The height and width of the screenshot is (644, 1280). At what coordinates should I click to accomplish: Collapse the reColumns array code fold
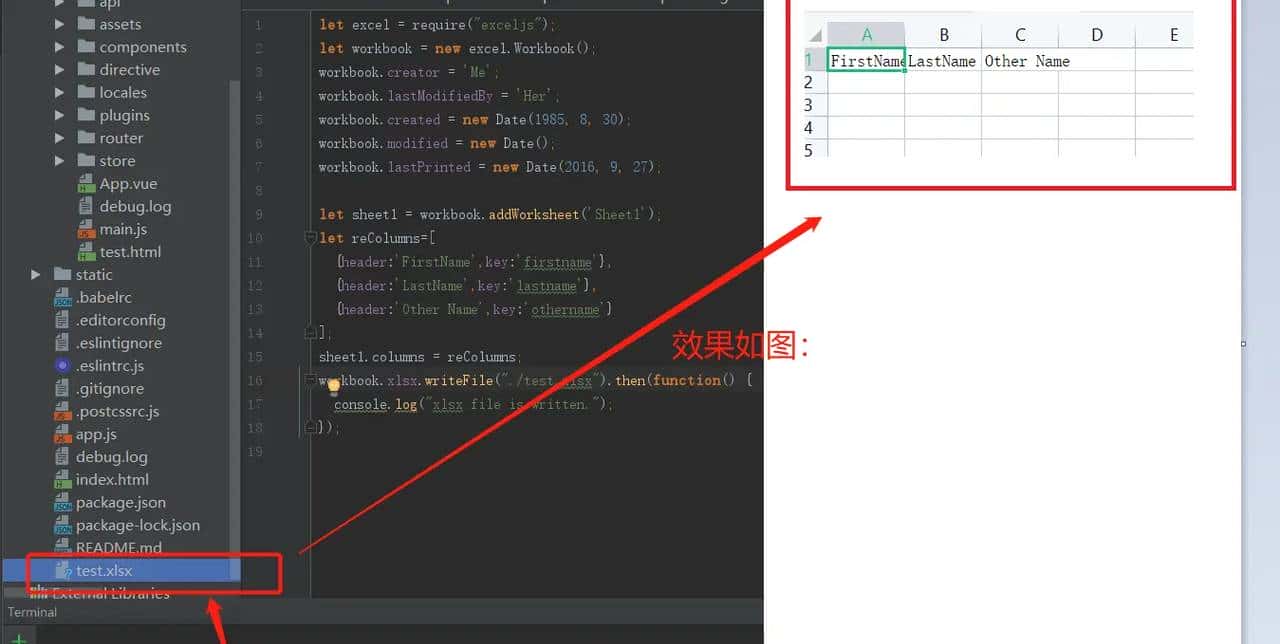tap(310, 238)
